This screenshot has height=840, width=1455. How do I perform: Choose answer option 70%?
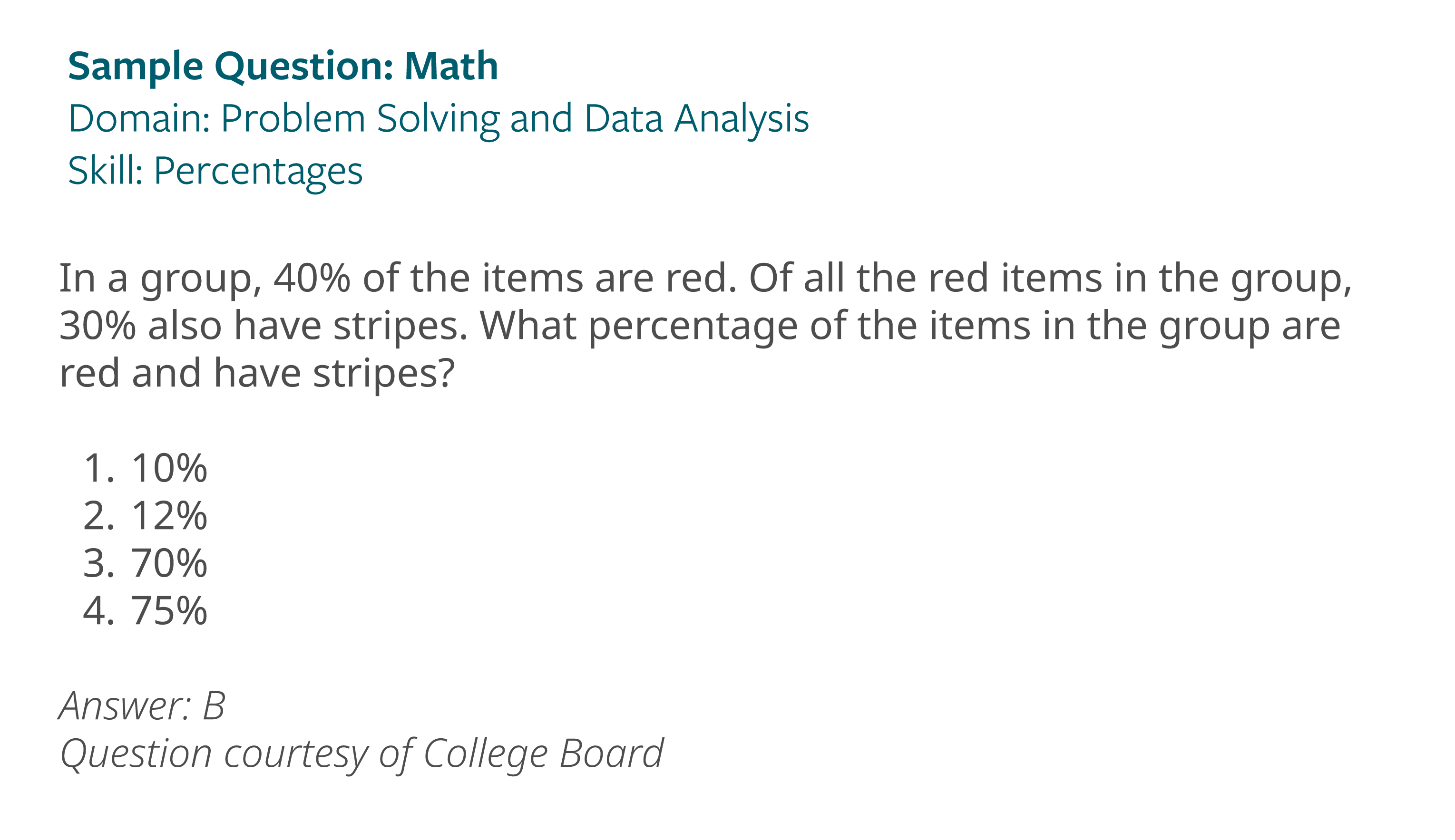coord(169,564)
